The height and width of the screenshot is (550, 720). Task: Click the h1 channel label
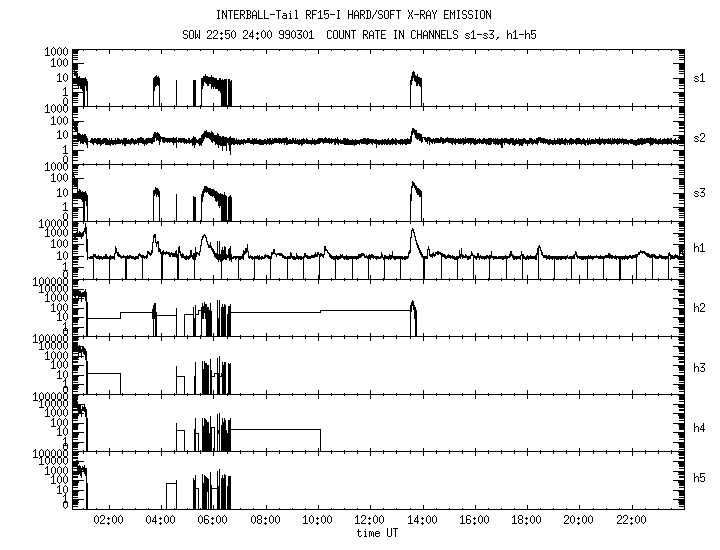699,249
